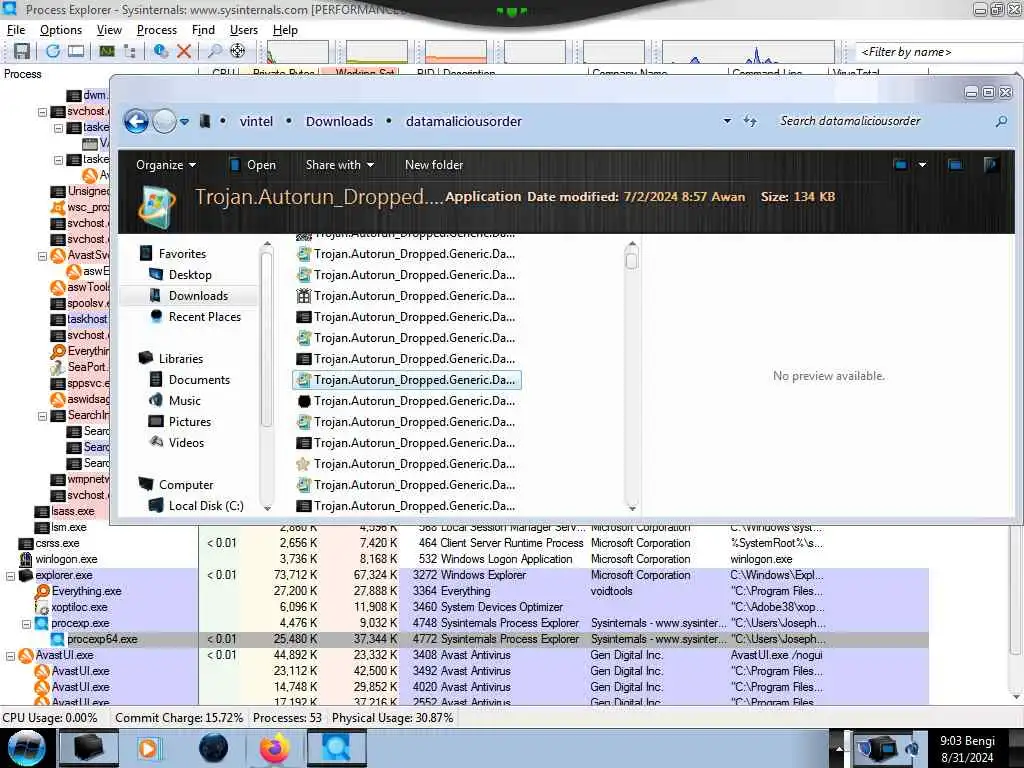Click the Refresh Now toolbar icon
Viewport: 1024px width, 768px height.
pos(52,51)
